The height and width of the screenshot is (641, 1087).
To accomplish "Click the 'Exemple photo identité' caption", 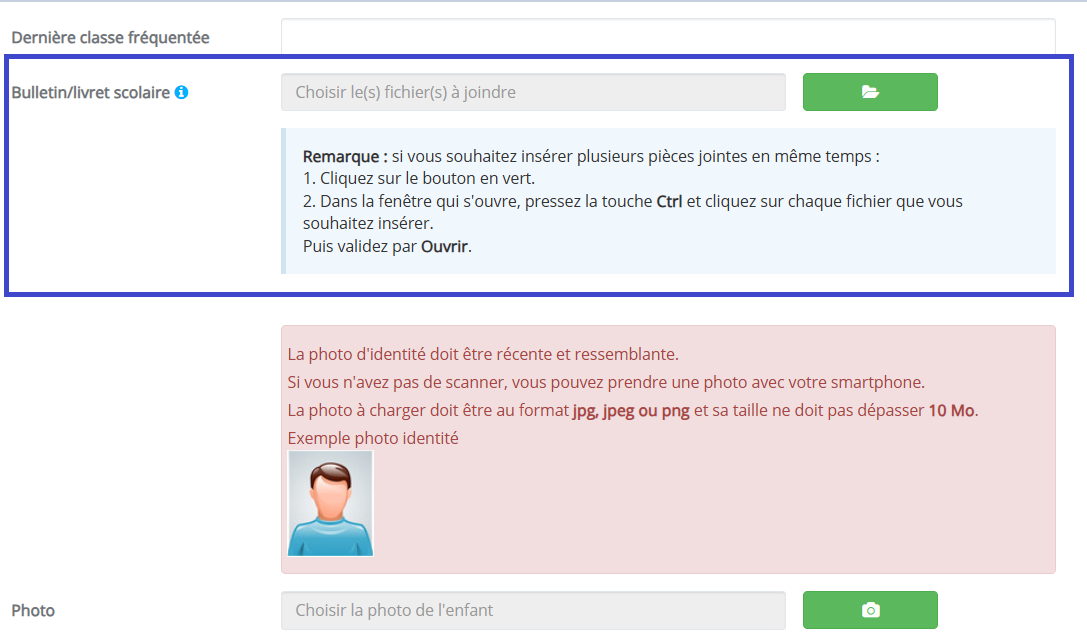I will (x=373, y=438).
